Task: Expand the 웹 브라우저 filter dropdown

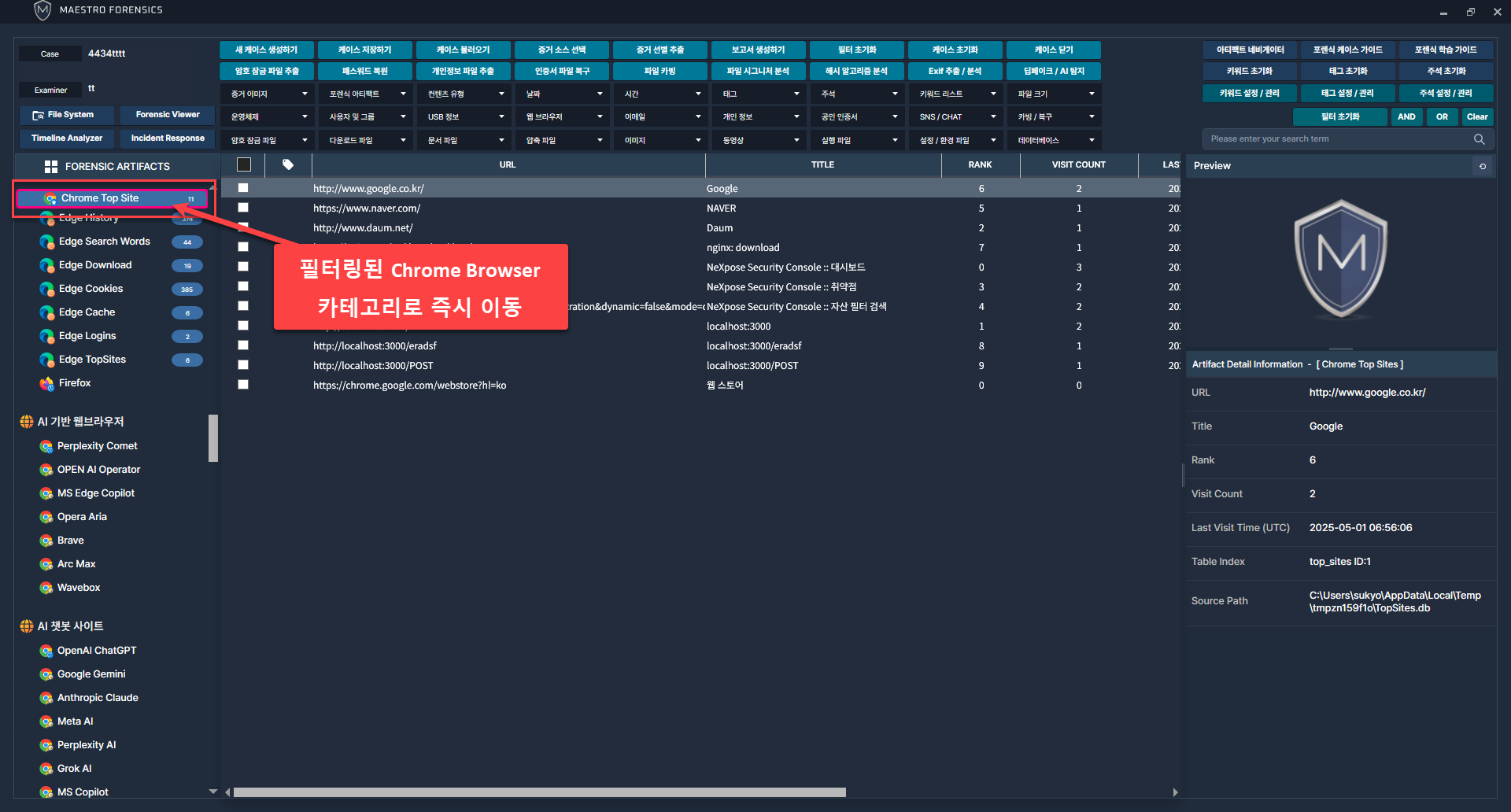Action: [x=563, y=116]
